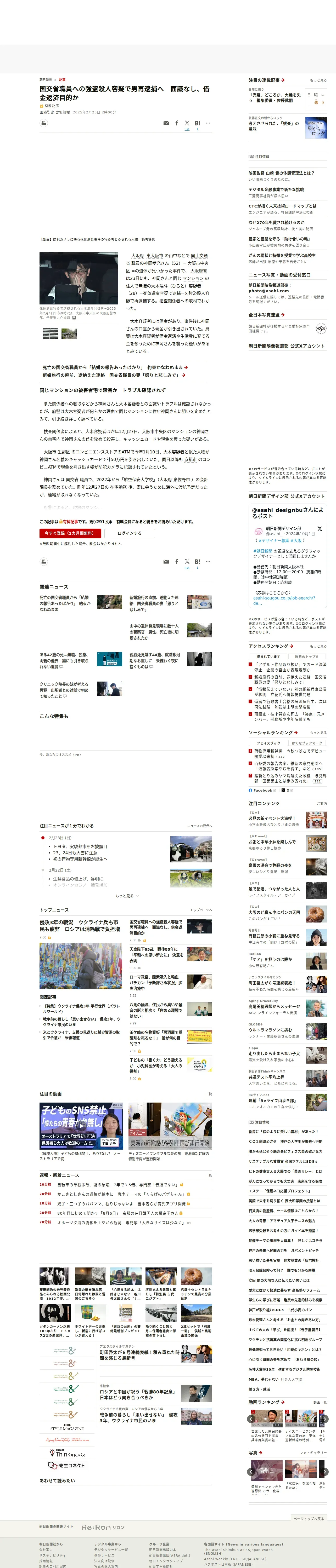The image size is (336, 1568).
Task: Open 全日本写真連盟 heading link
Action: [x=266, y=315]
